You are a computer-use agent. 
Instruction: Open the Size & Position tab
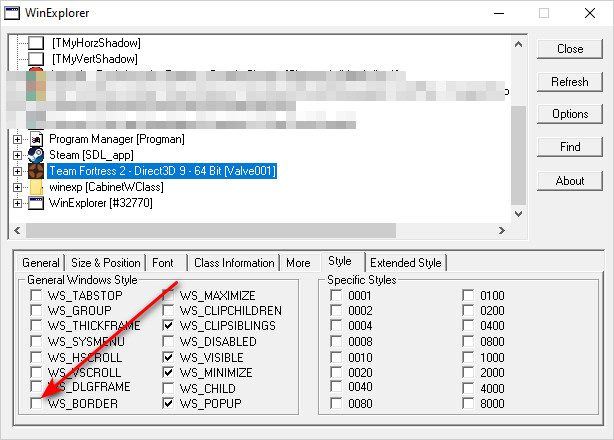[x=105, y=263]
